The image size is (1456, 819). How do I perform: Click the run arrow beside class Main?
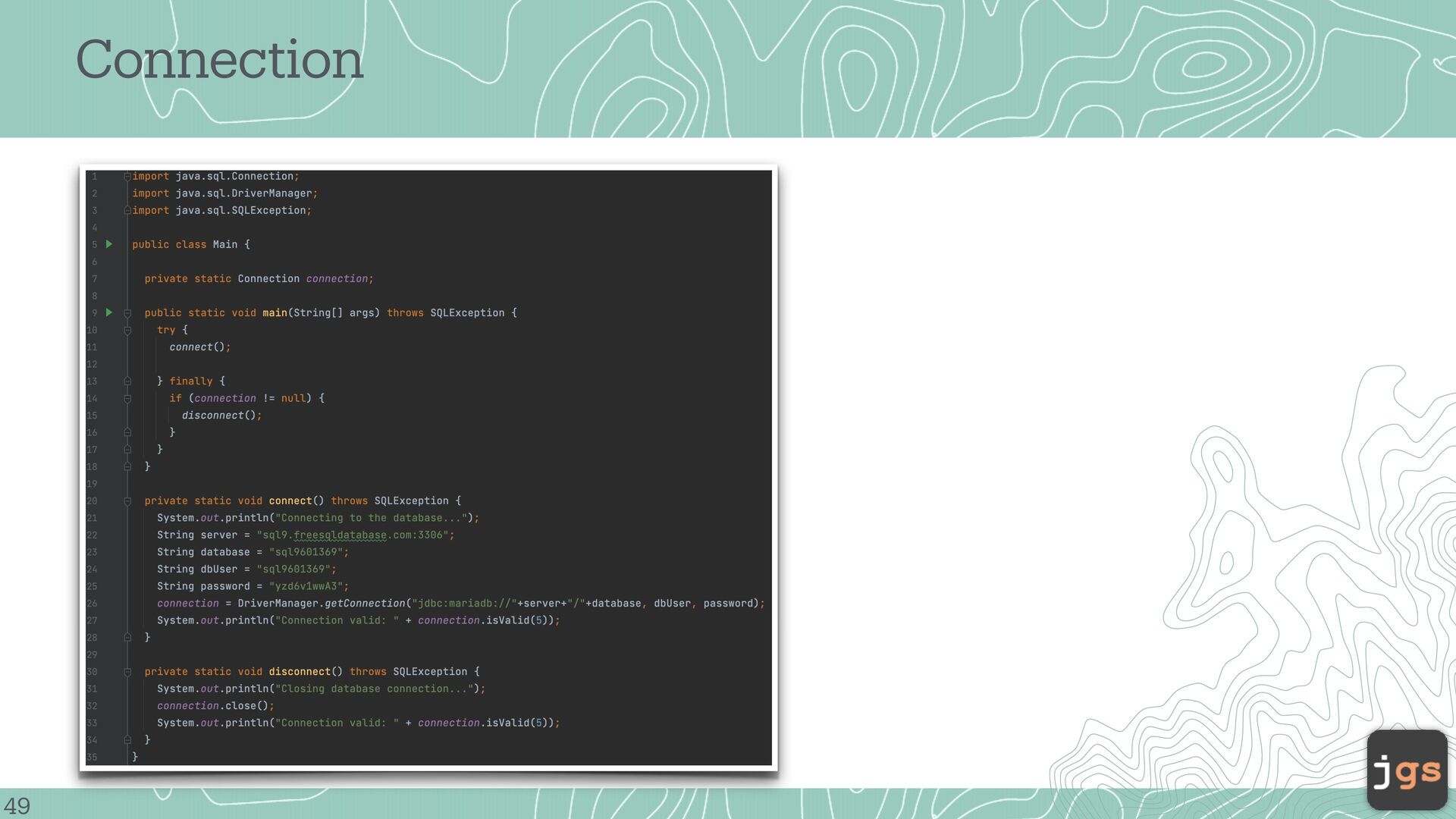(x=109, y=244)
